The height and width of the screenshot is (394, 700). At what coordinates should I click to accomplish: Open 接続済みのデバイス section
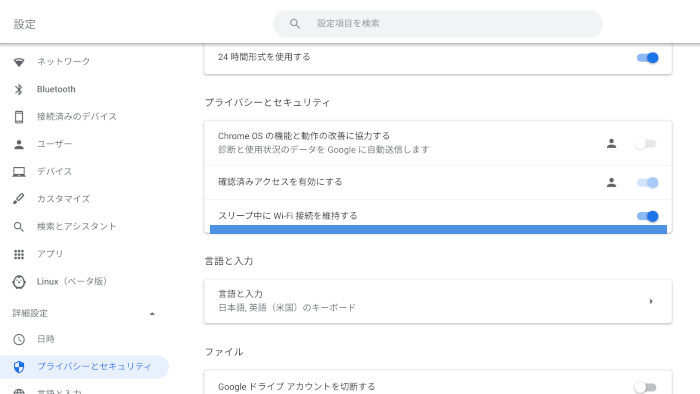tap(77, 116)
